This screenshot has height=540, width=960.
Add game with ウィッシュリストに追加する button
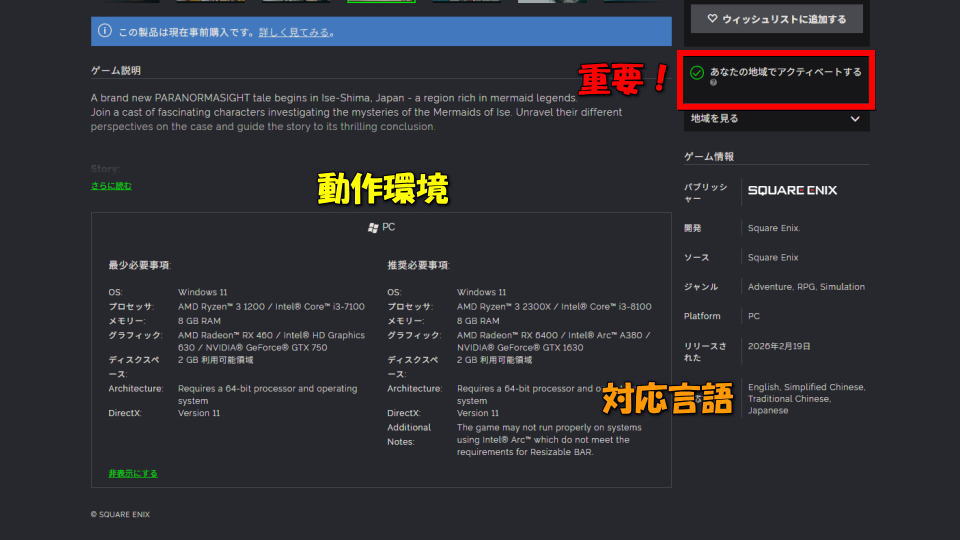pos(776,19)
